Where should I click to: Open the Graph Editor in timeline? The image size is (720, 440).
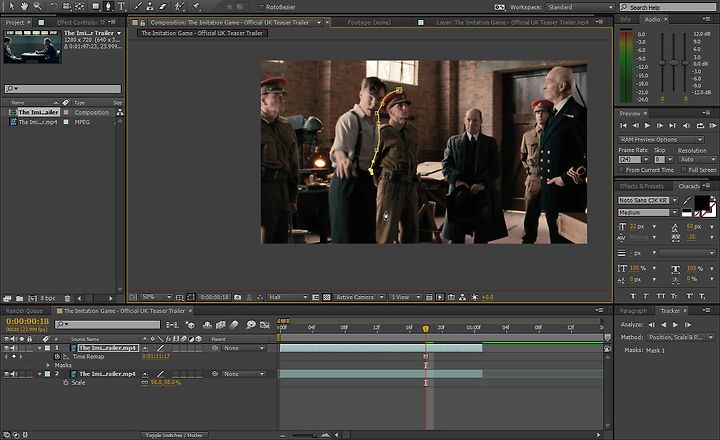[x=264, y=325]
